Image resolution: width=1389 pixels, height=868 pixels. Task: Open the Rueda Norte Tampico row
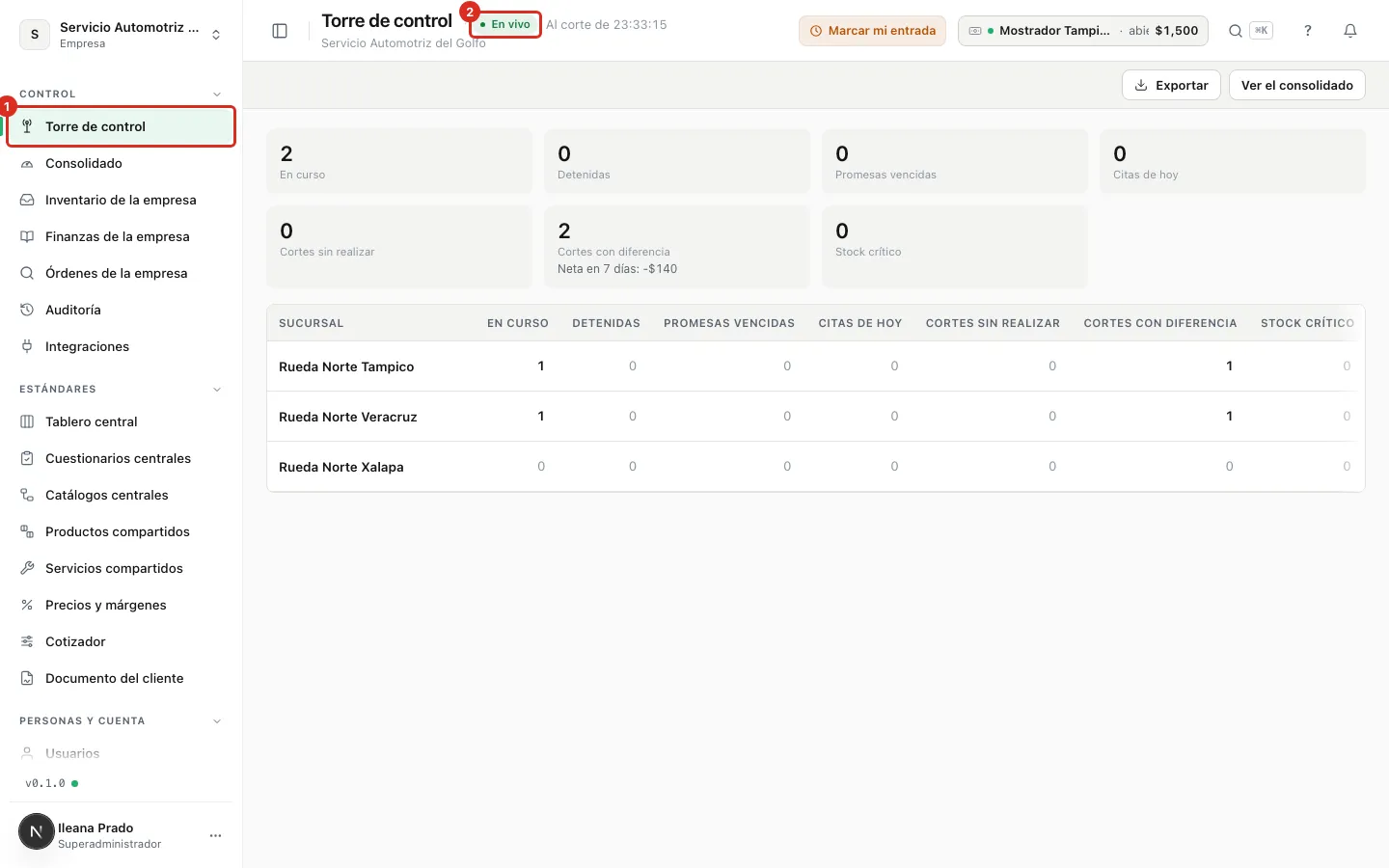(x=815, y=366)
